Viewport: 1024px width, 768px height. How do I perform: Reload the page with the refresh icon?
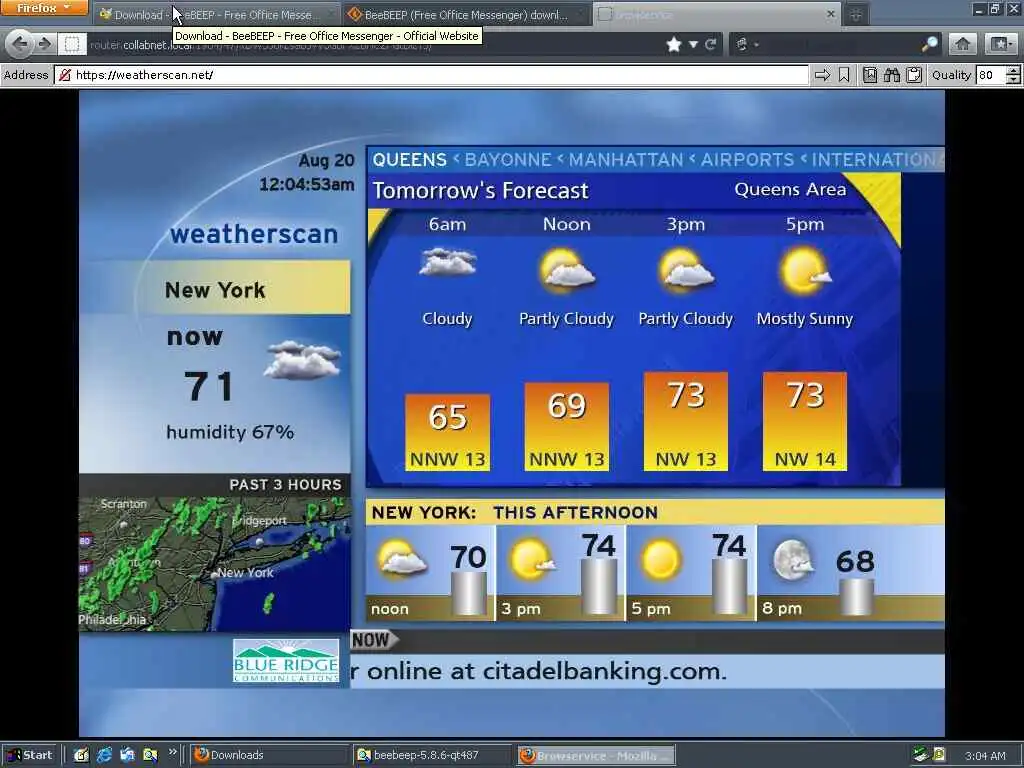[x=711, y=44]
